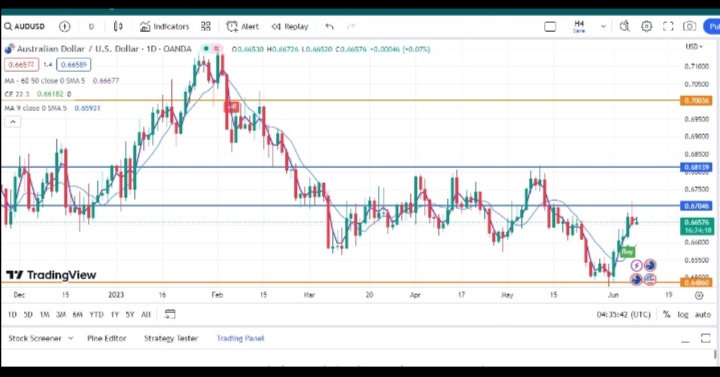Image resolution: width=720 pixels, height=377 pixels.
Task: Click the orange 0.64860 price line label
Action: 696,282
